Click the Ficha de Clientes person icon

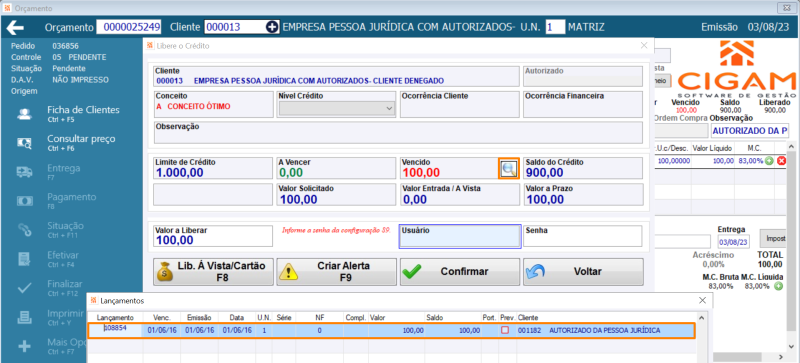coord(24,114)
